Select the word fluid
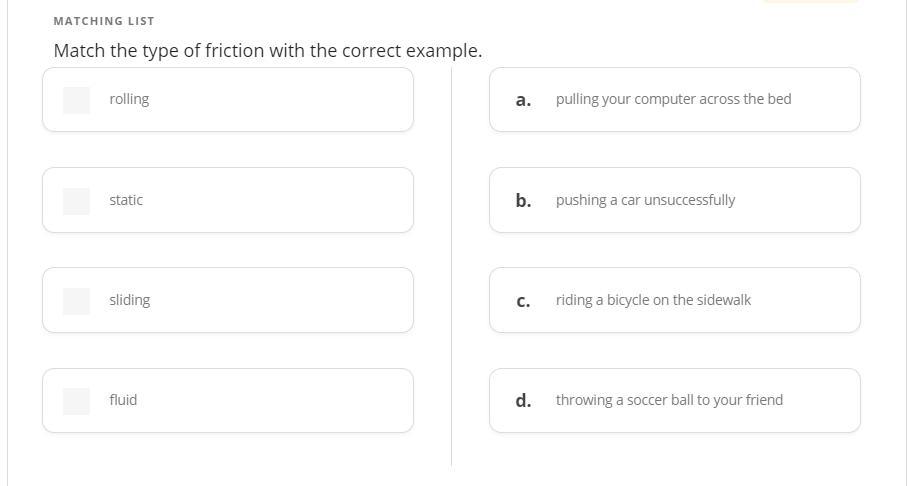Viewport: 907px width, 486px height. tap(123, 400)
